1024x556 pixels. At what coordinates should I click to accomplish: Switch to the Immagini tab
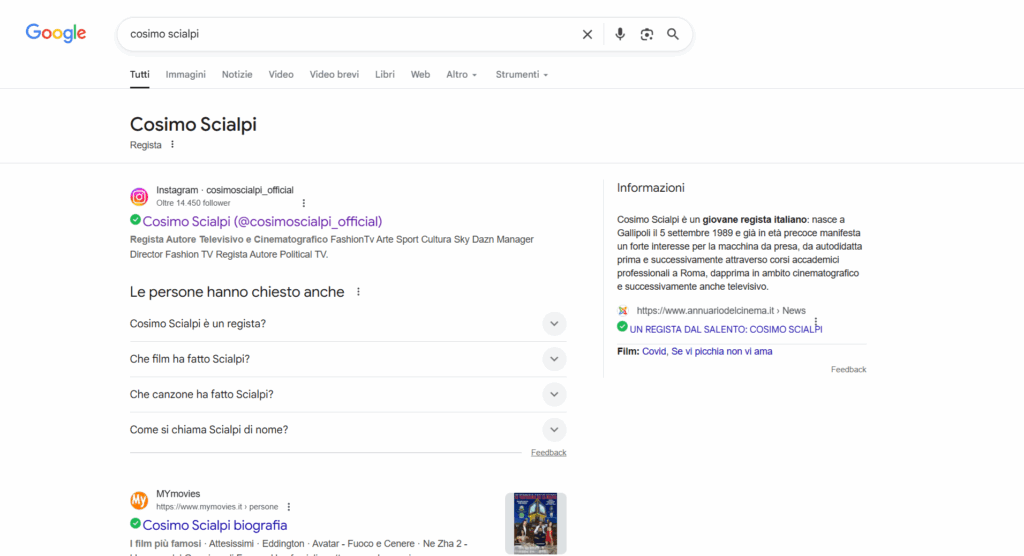[x=185, y=75]
